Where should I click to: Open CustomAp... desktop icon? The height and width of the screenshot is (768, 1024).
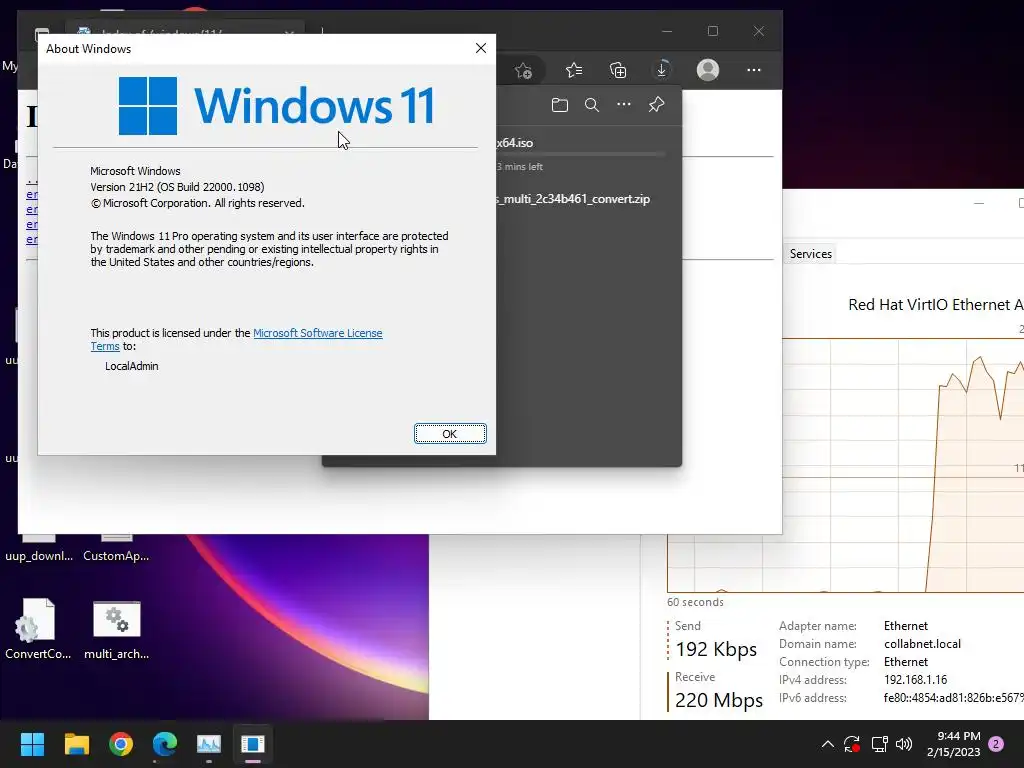(116, 547)
